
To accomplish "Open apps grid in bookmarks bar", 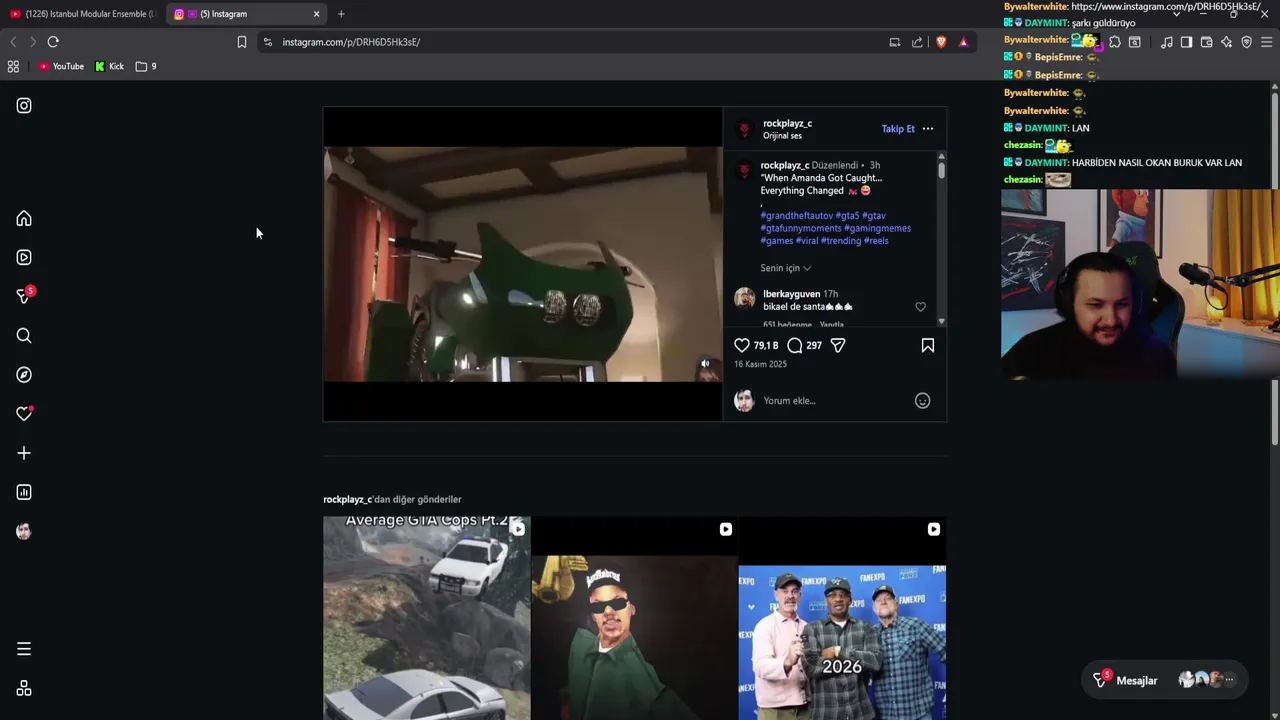I will click(x=13, y=66).
